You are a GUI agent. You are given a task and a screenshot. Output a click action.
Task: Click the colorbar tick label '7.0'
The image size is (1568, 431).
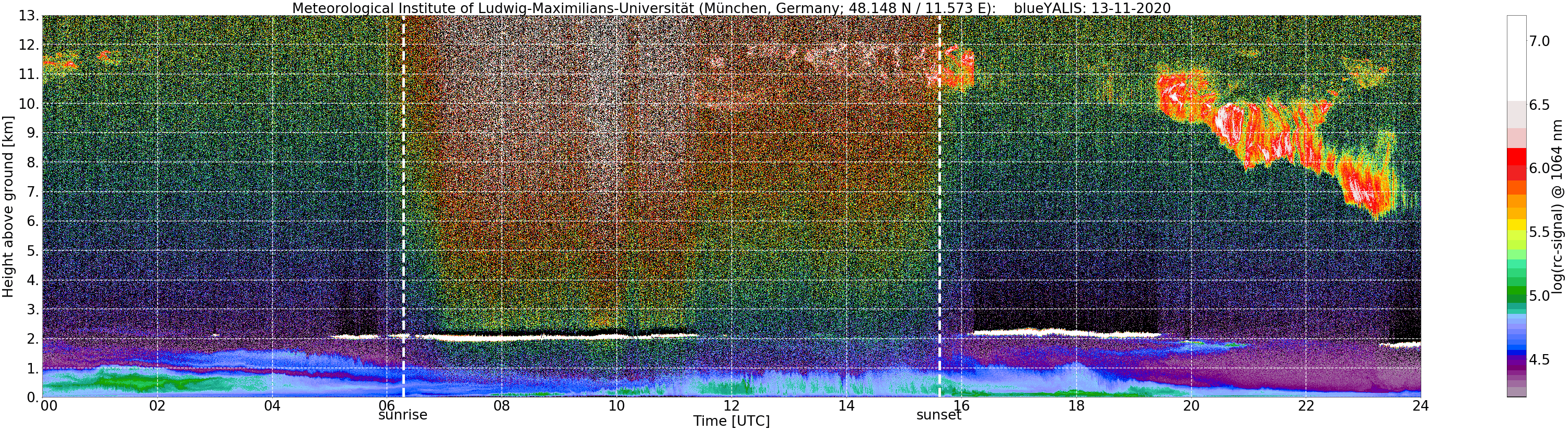[1539, 41]
